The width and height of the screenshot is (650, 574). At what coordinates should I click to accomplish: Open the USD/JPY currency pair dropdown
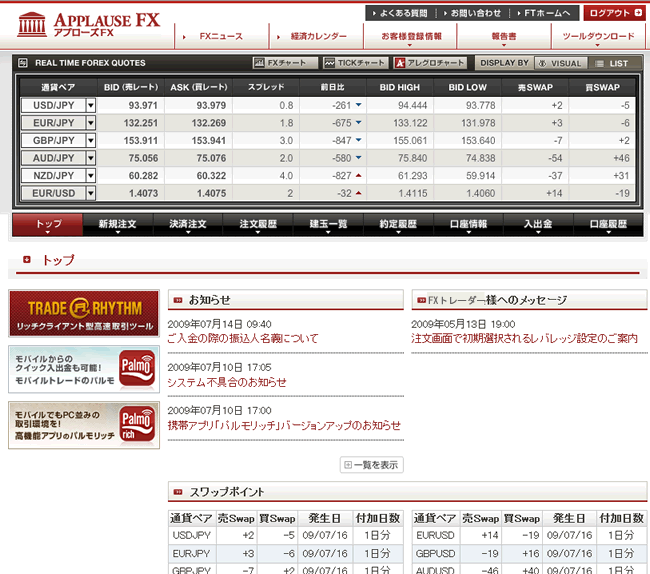91,106
